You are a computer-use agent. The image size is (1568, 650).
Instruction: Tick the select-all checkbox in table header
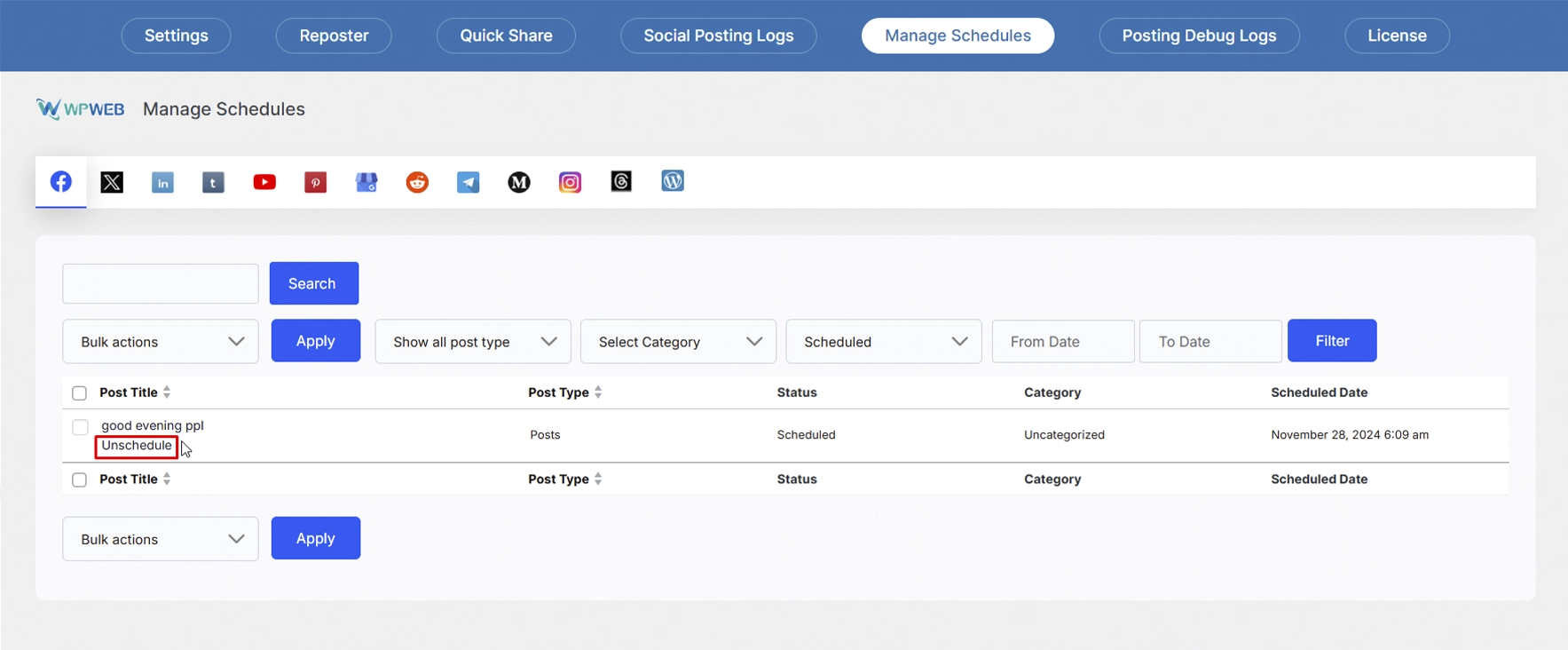tap(79, 393)
